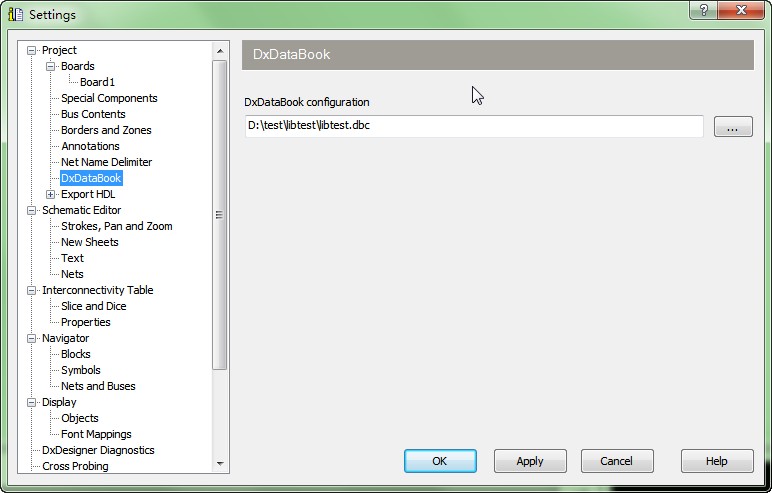Image resolution: width=772 pixels, height=493 pixels.
Task: Collapse the Interconnectivity Table node
Action: tap(32, 291)
